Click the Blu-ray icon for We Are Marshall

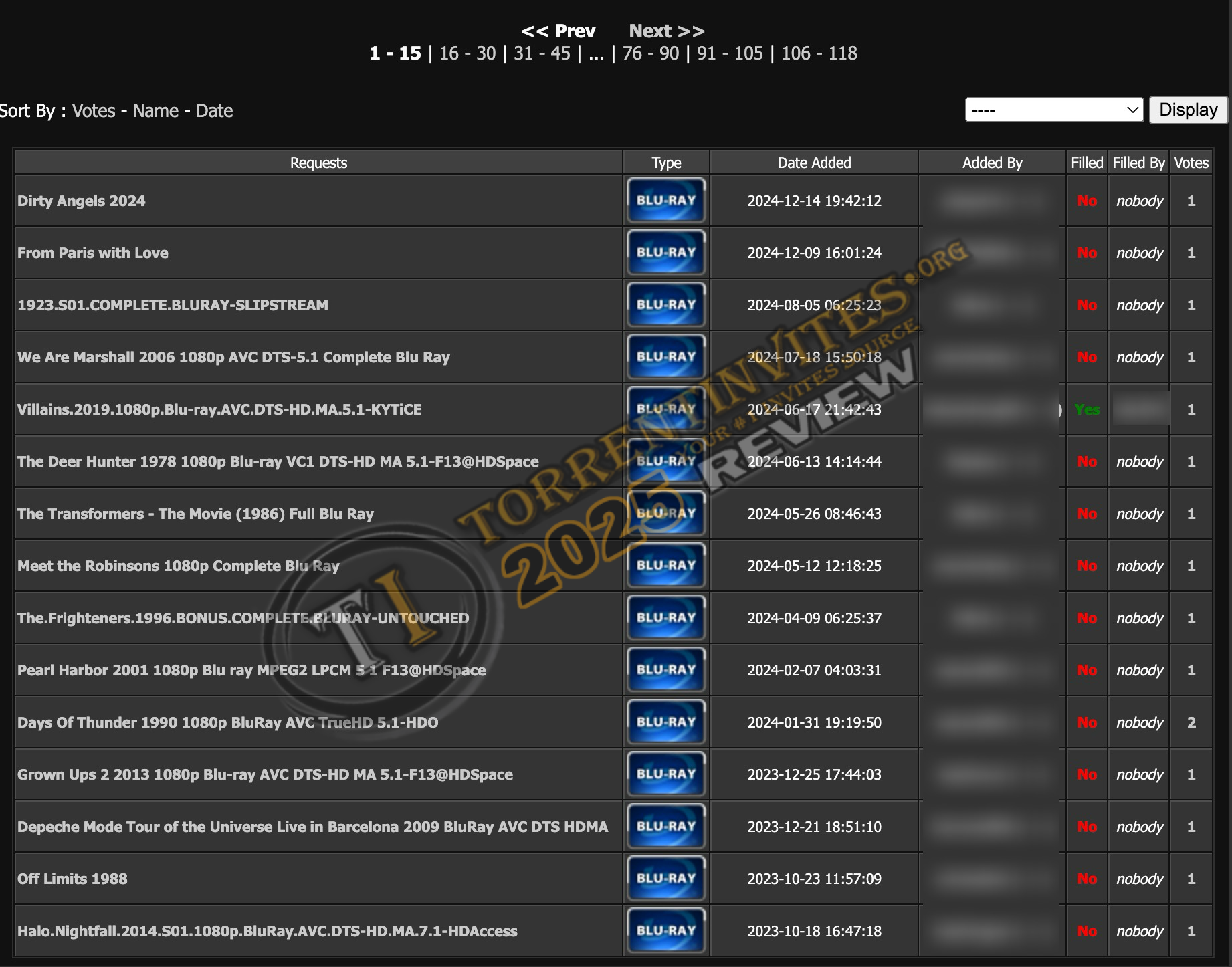click(x=665, y=357)
